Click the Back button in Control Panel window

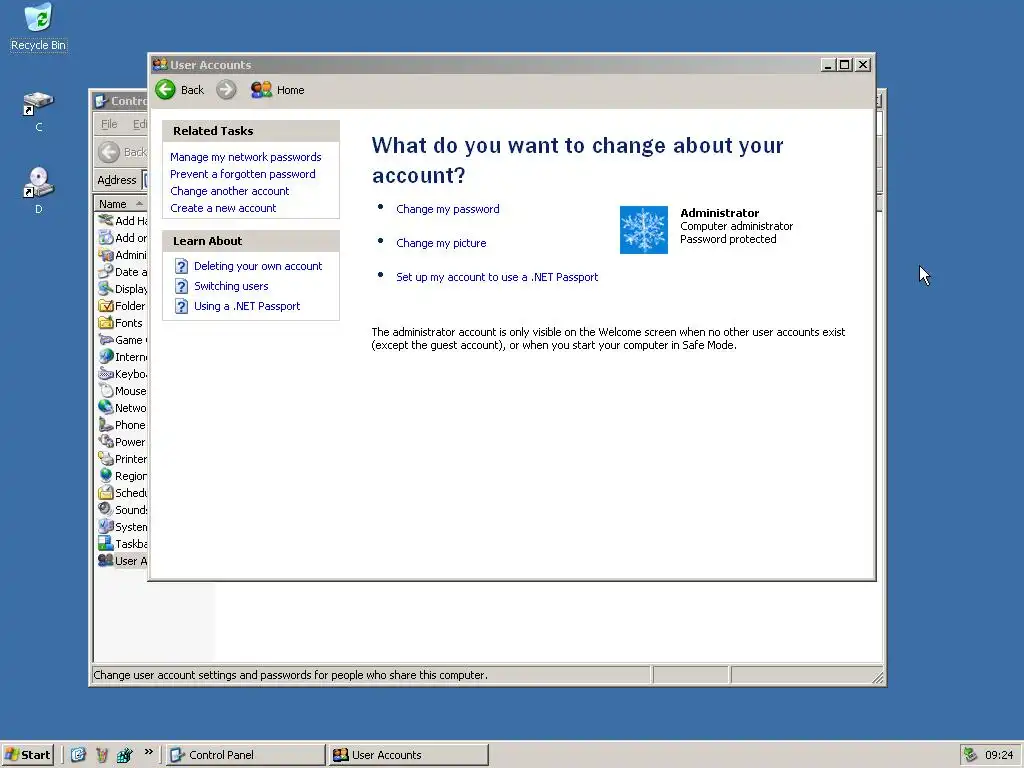pos(122,152)
